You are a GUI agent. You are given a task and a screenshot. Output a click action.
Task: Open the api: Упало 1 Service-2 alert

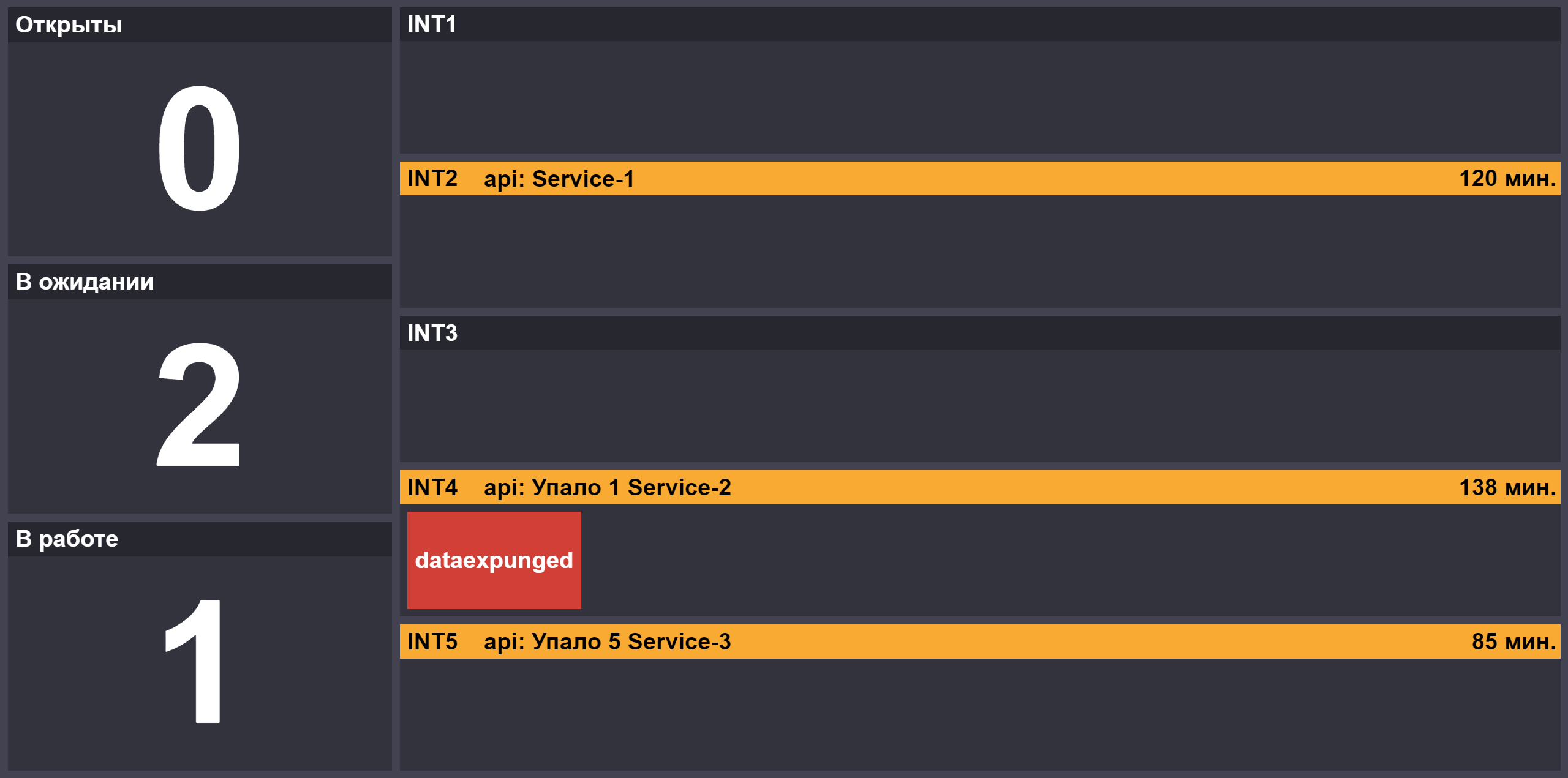click(x=607, y=487)
